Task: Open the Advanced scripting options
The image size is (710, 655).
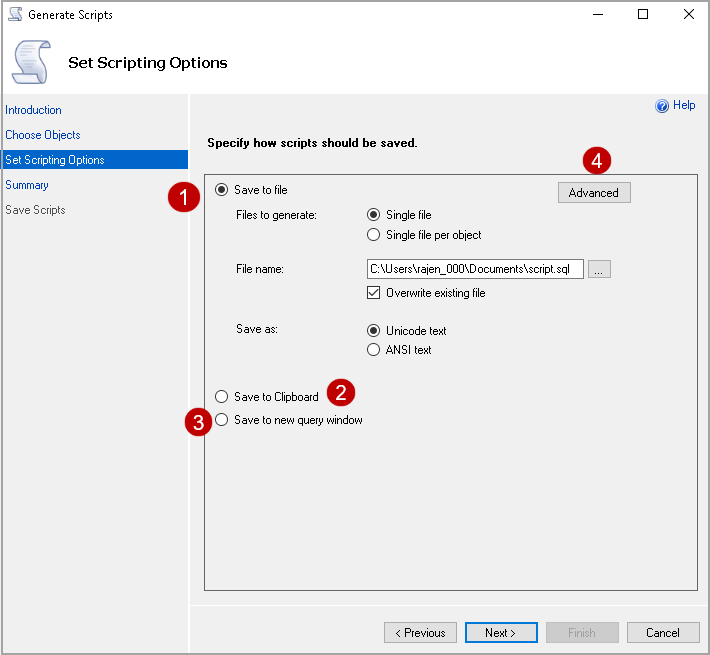Action: coord(594,193)
